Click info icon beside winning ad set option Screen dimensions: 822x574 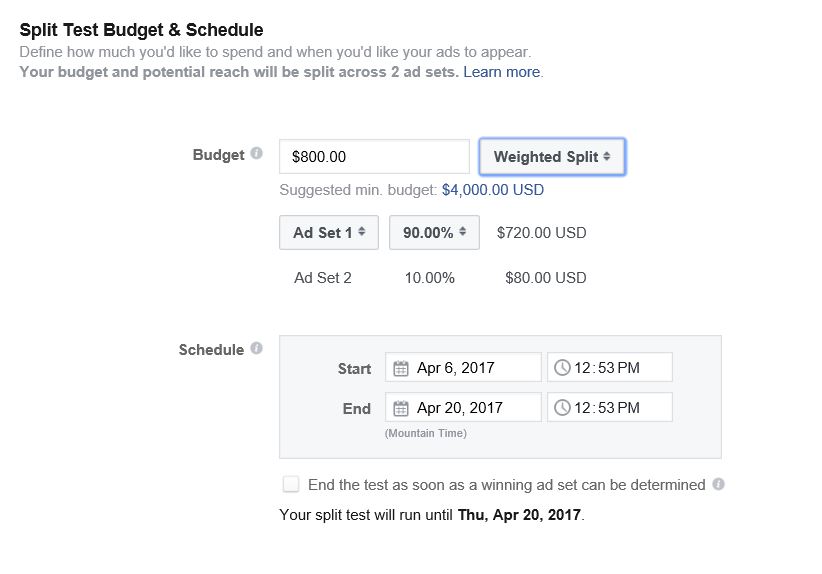tap(718, 484)
